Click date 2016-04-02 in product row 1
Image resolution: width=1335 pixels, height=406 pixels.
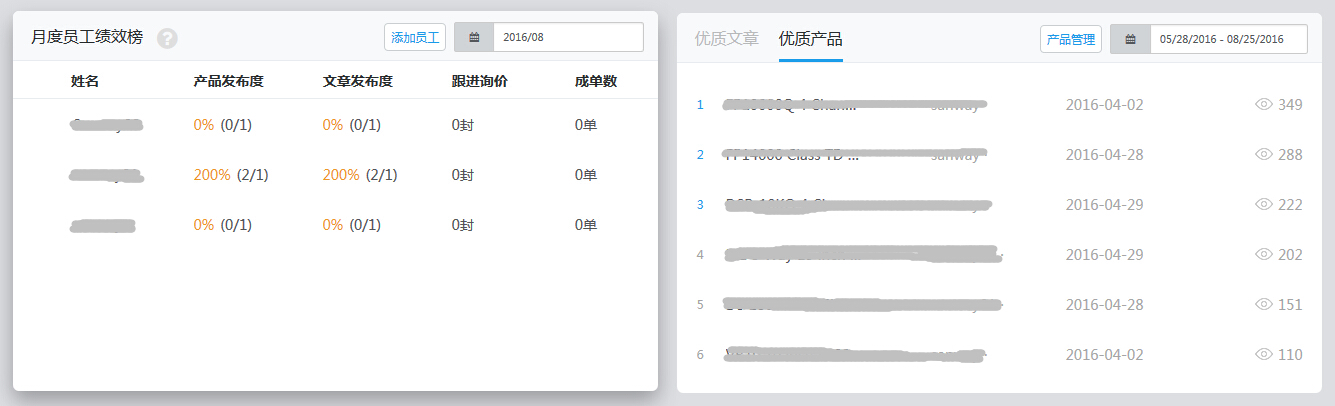(1104, 104)
